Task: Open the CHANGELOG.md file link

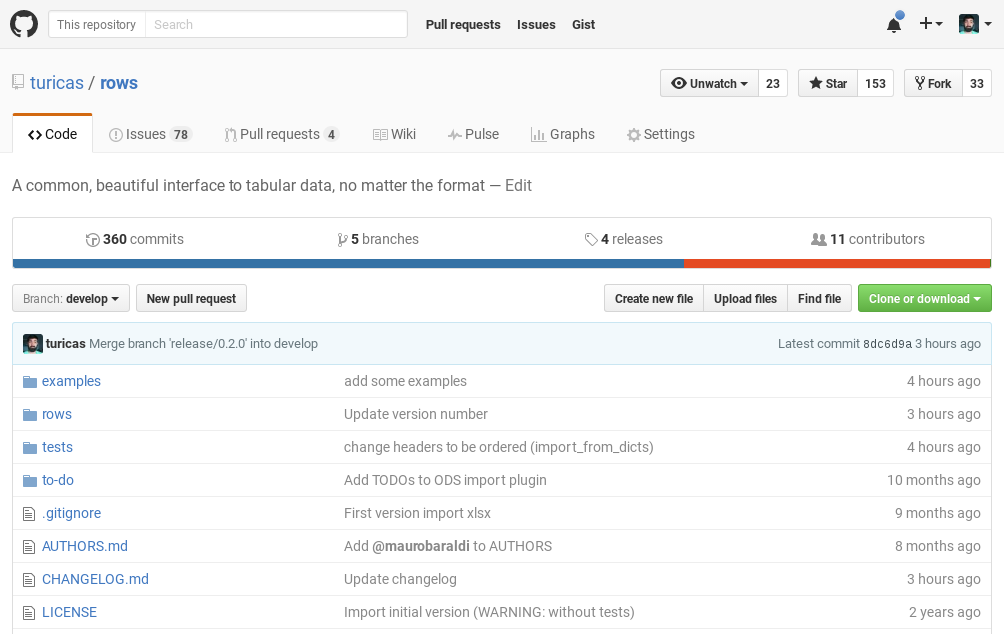Action: (x=95, y=579)
